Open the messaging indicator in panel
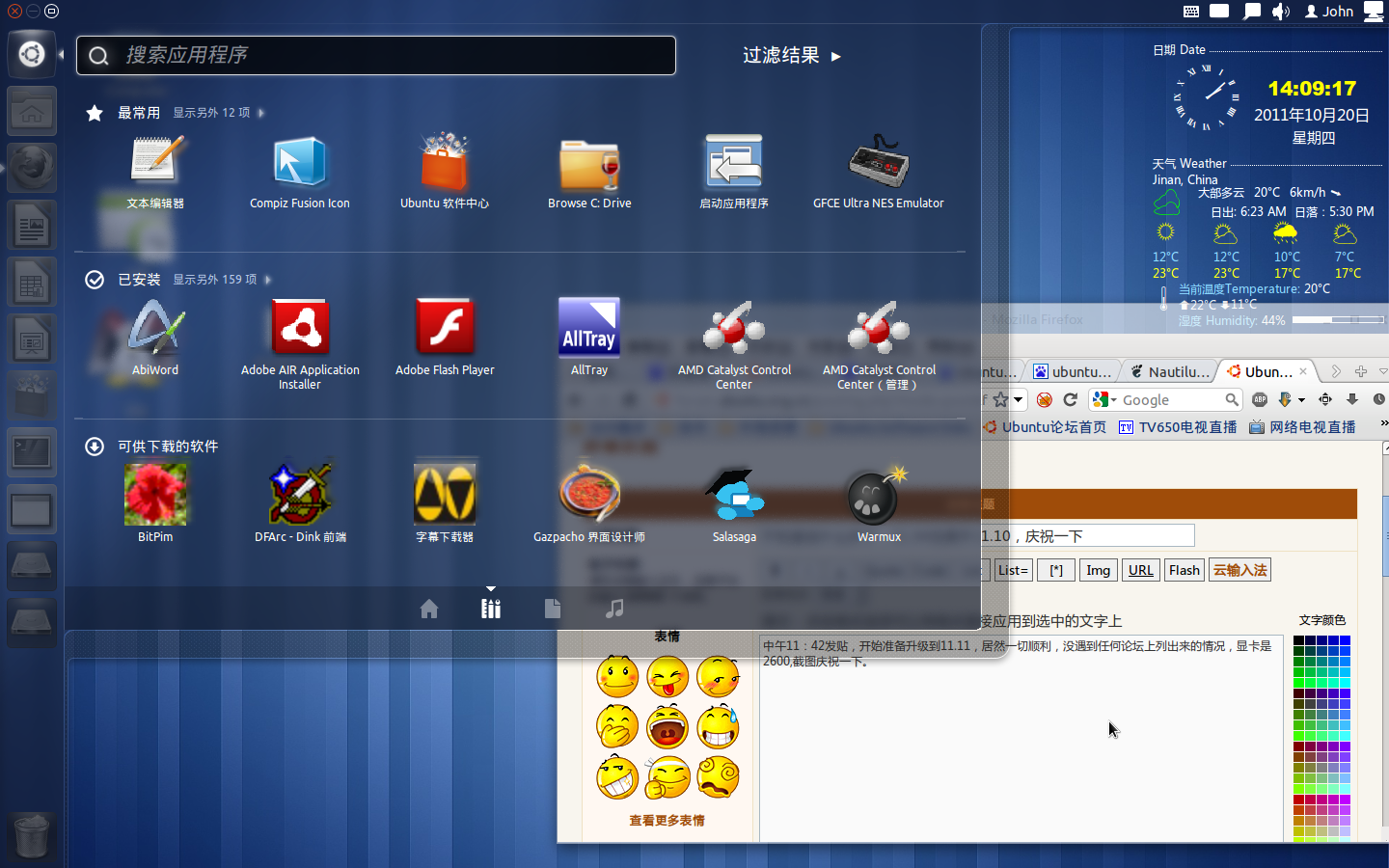 point(1252,12)
